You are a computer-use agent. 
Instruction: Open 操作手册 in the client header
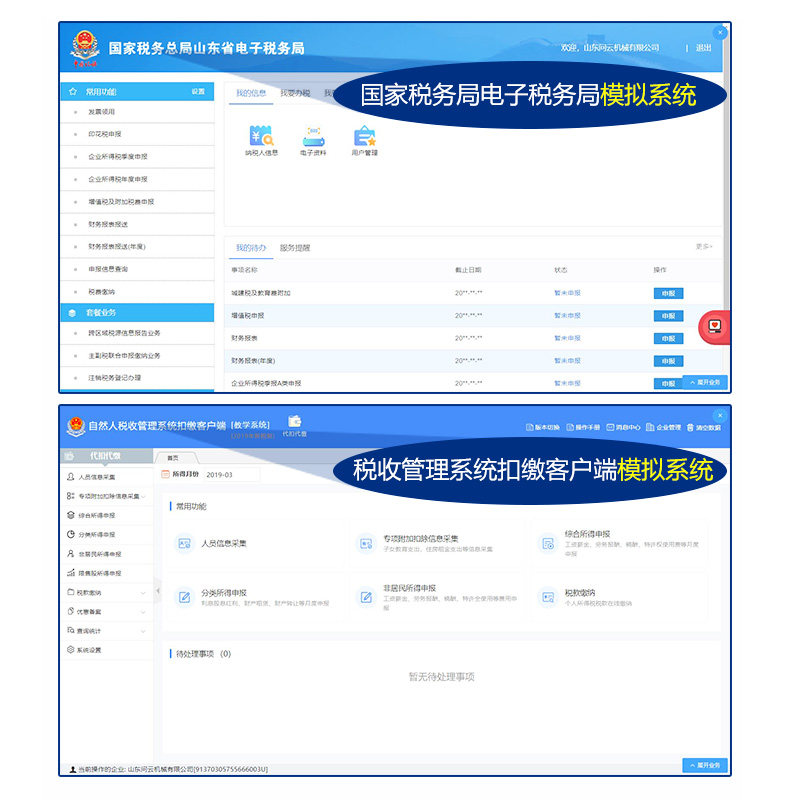(x=583, y=428)
